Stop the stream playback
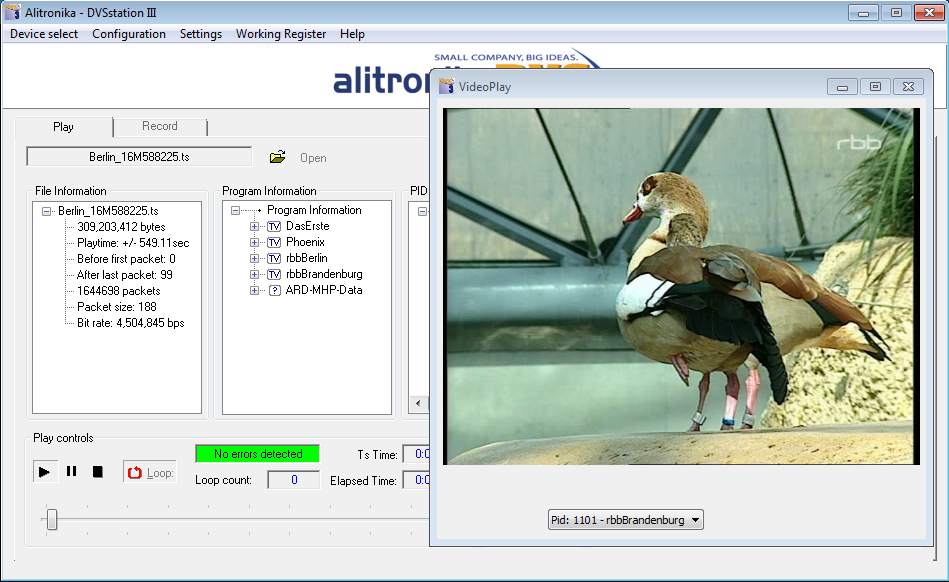 tap(98, 472)
